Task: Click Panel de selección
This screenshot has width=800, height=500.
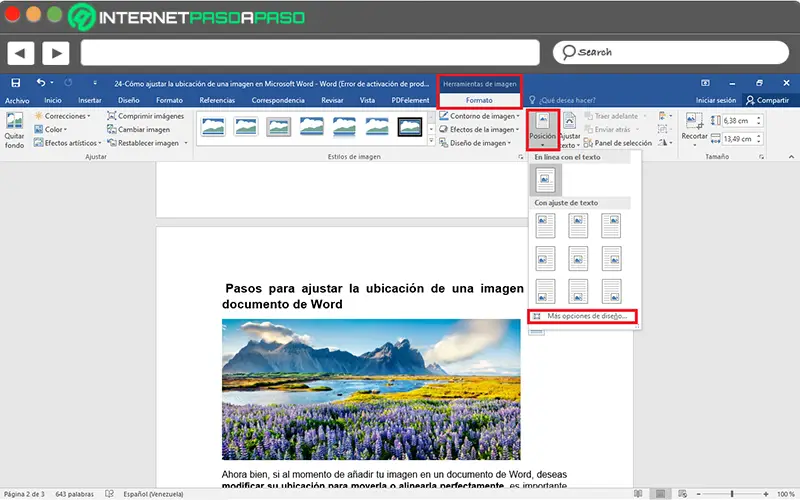Action: tap(618, 143)
